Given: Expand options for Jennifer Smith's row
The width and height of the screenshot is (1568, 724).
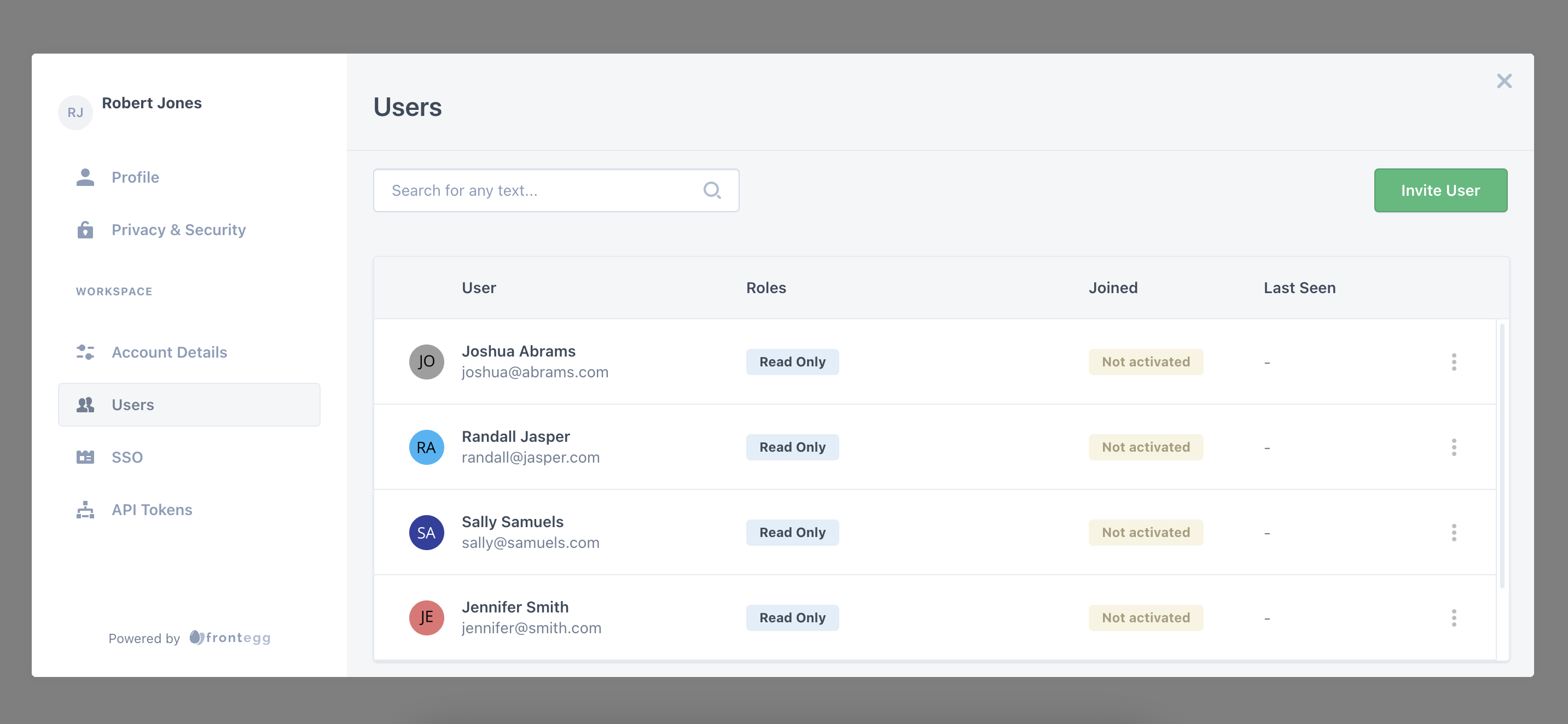Looking at the screenshot, I should click(x=1454, y=617).
